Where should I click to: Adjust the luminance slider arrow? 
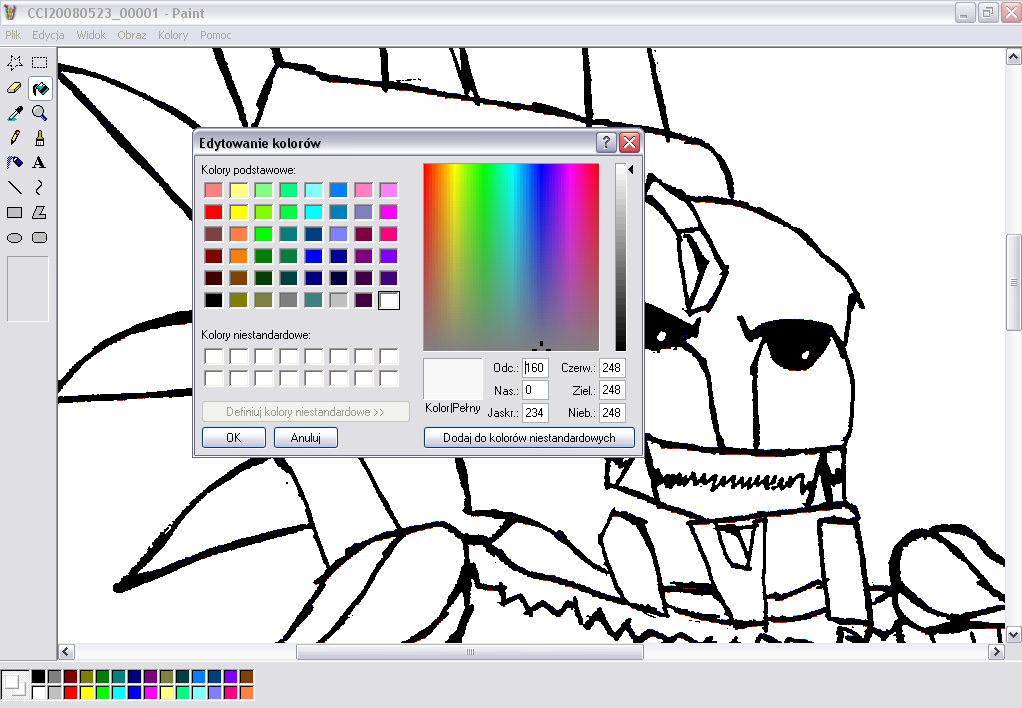tap(631, 169)
